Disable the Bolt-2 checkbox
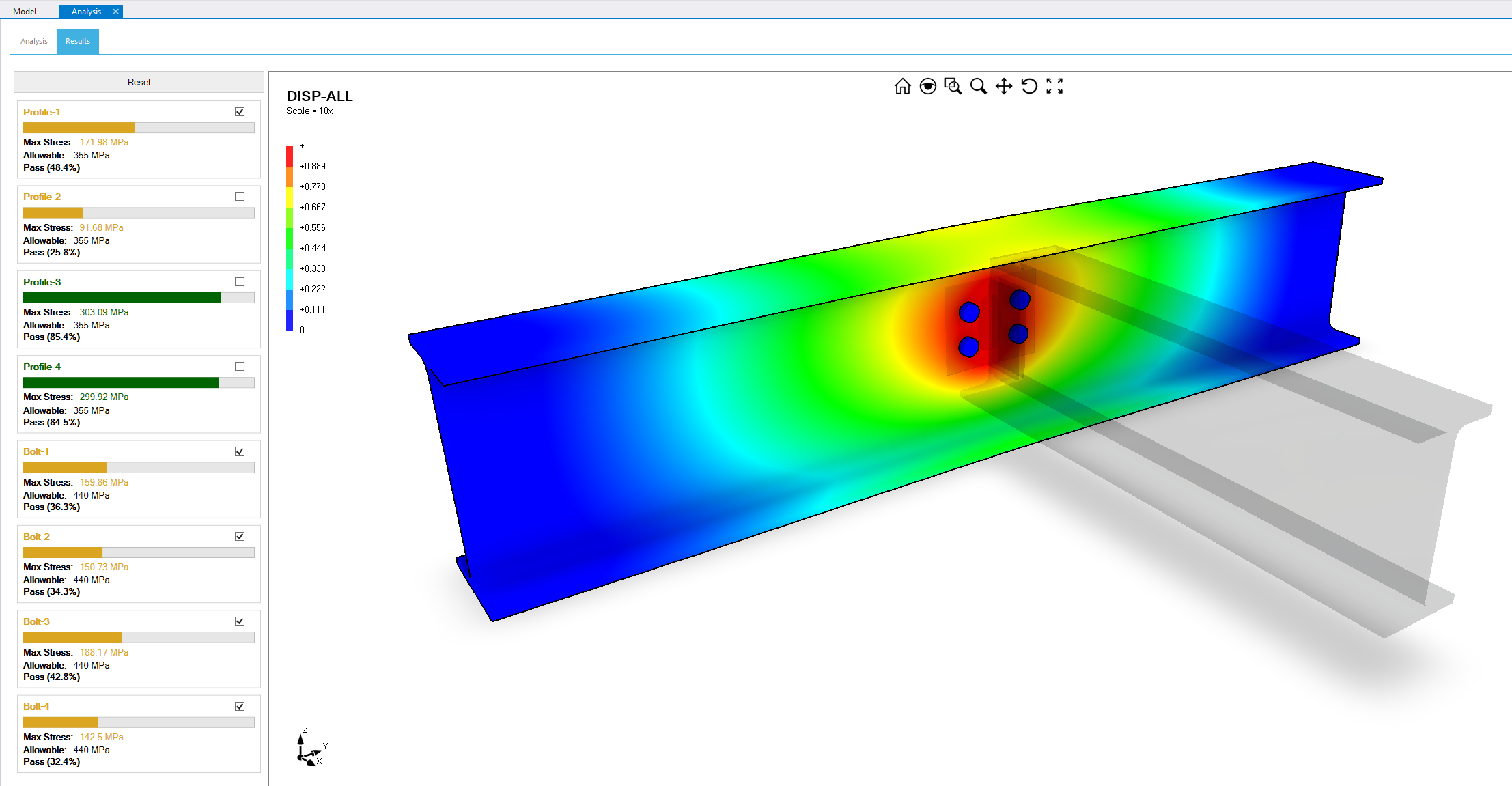 click(x=239, y=536)
